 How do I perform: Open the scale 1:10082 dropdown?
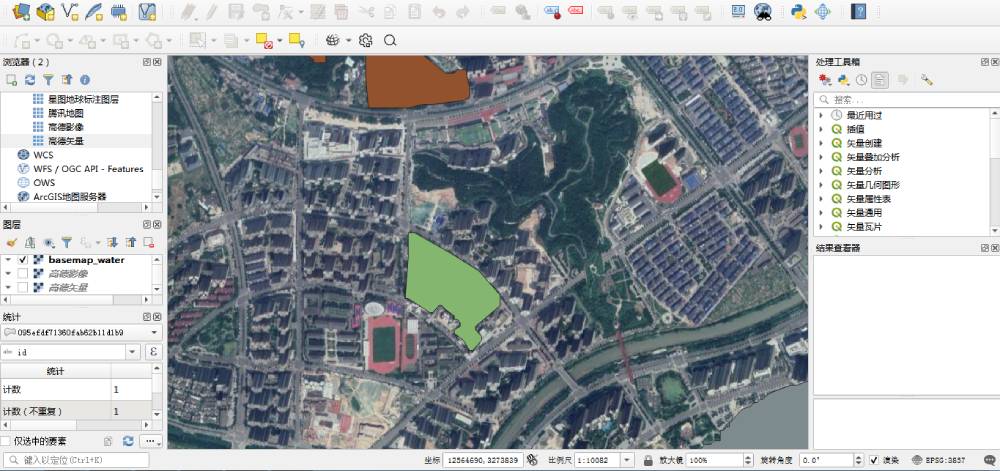627,460
